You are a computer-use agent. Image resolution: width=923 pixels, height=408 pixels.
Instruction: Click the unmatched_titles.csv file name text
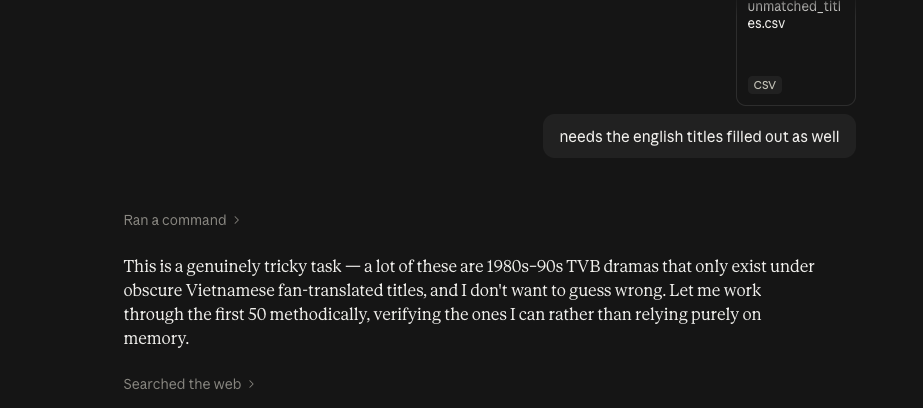[793, 15]
